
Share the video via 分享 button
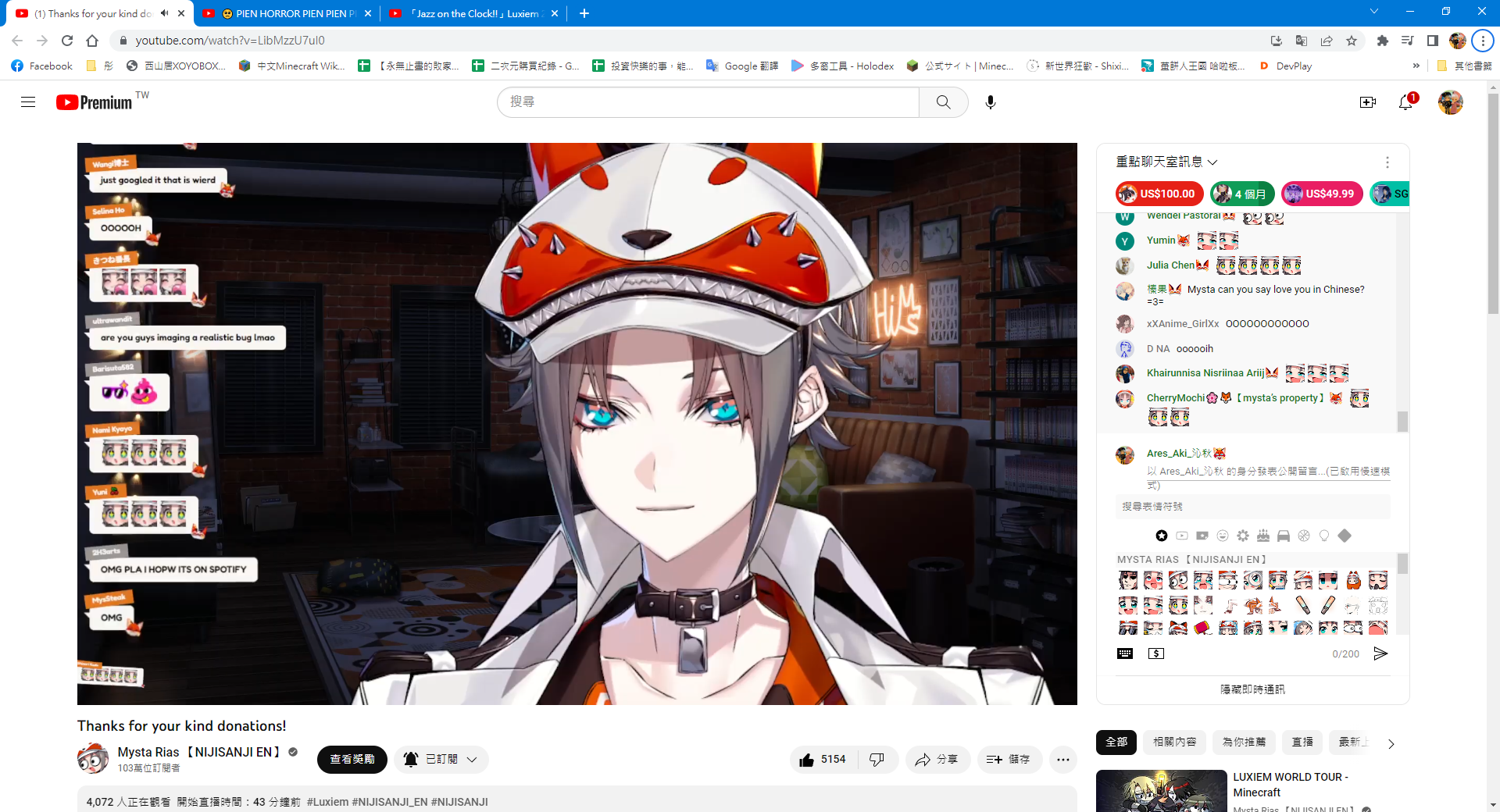point(937,760)
